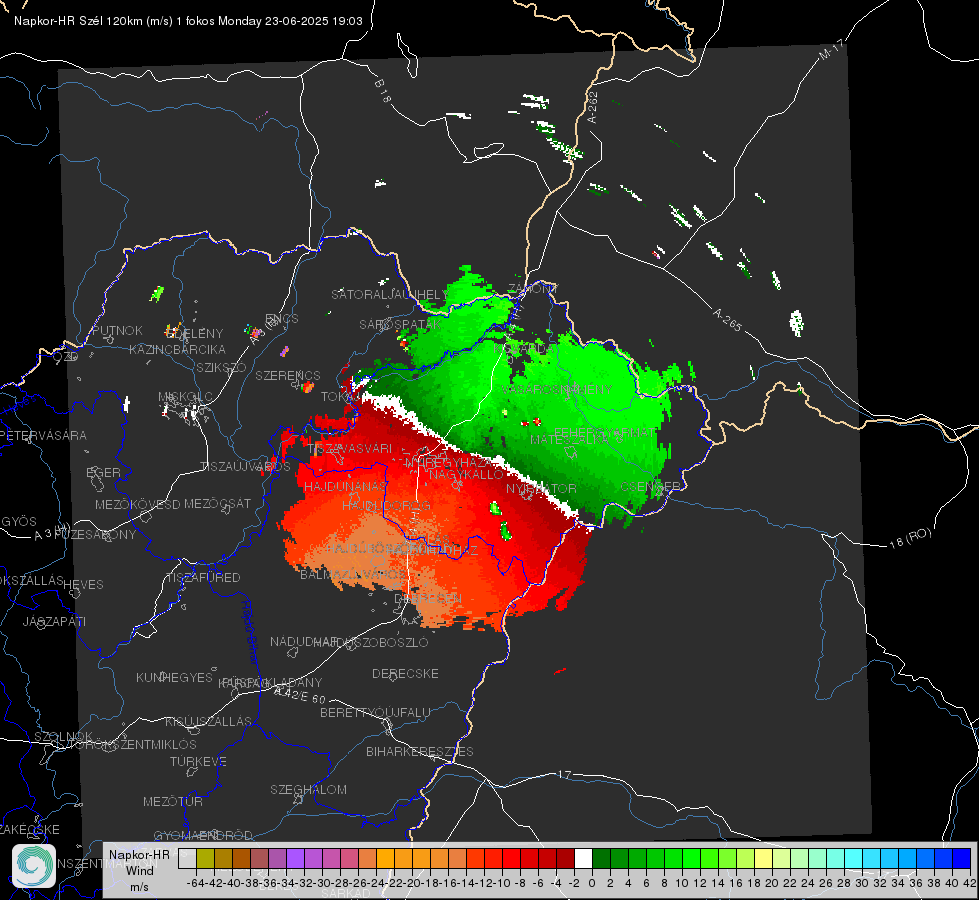Image resolution: width=979 pixels, height=900 pixels.
Task: Click the NAGYKÁLLÓ label
Action: (x=466, y=474)
